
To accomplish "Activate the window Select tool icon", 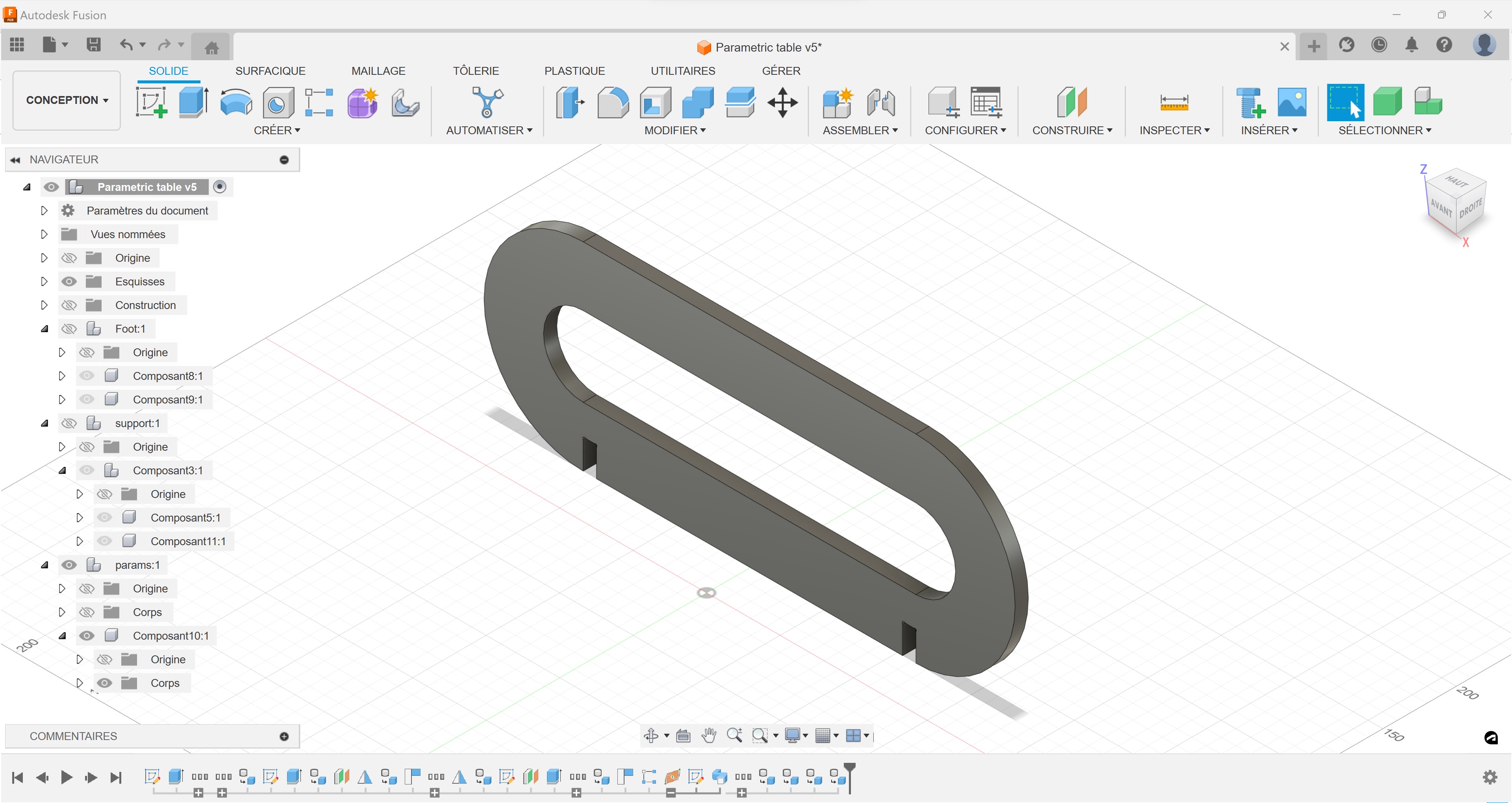I will [1345, 102].
